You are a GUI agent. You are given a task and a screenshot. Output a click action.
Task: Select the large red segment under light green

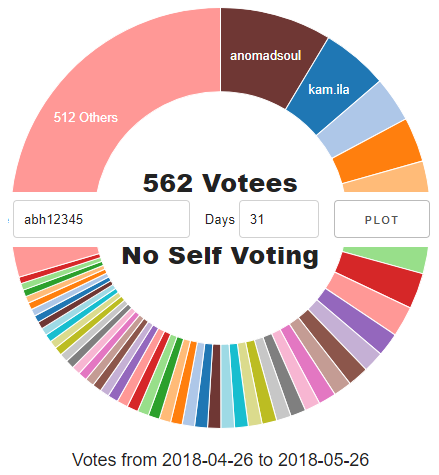click(x=379, y=279)
